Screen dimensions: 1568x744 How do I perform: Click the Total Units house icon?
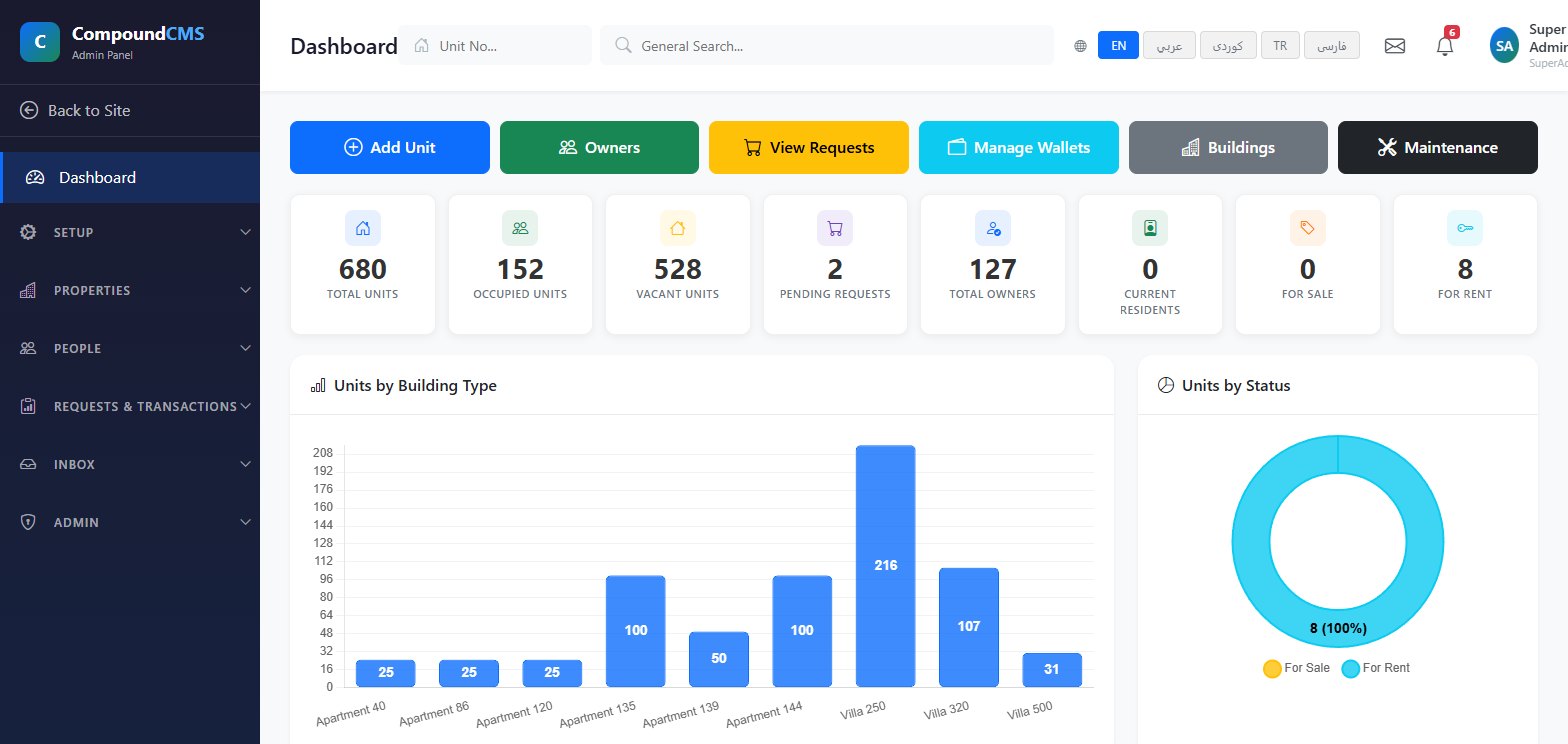[x=363, y=228]
